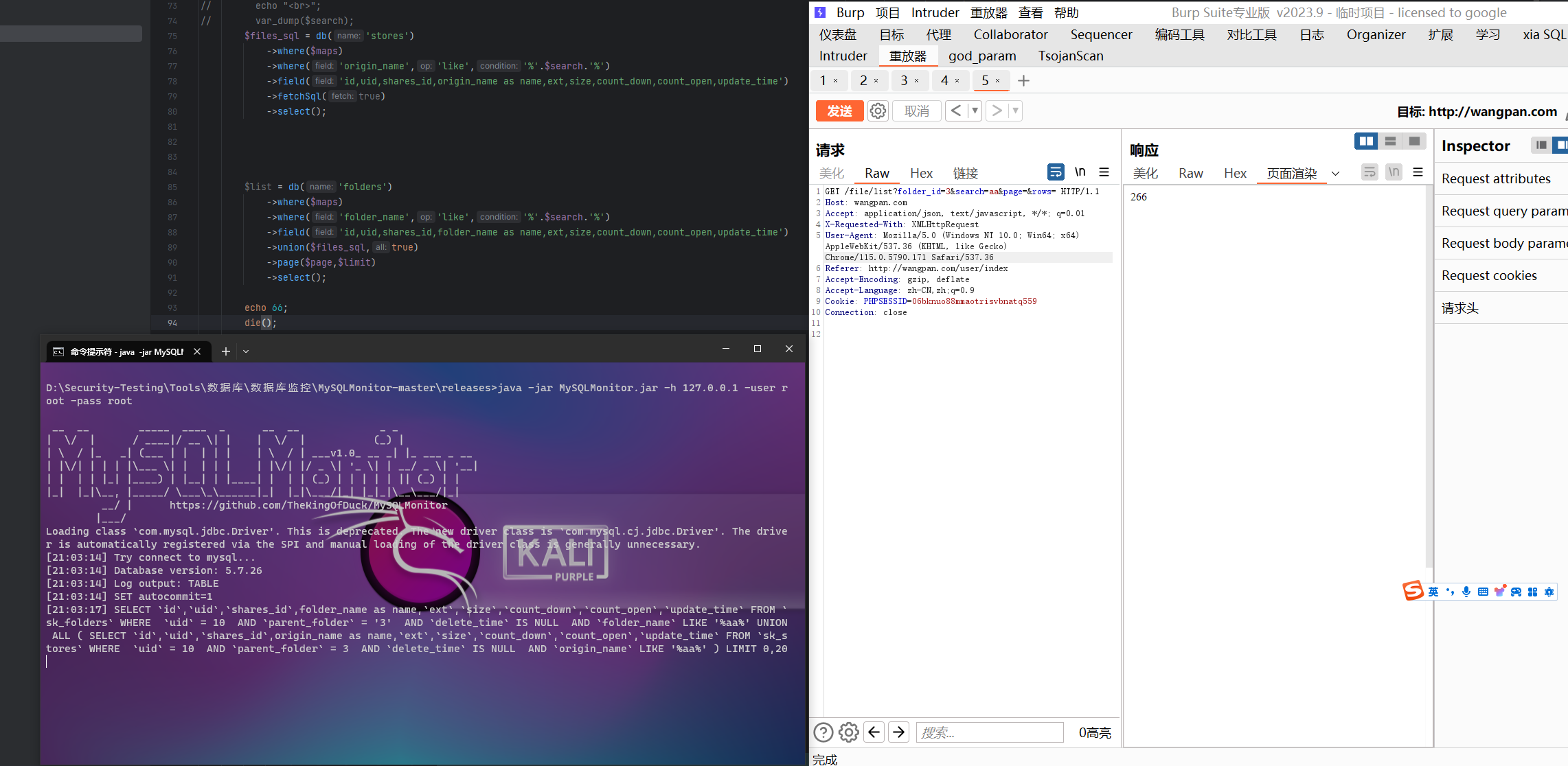Close Repeater tab 1
The height and width of the screenshot is (766, 1568).
[x=836, y=81]
